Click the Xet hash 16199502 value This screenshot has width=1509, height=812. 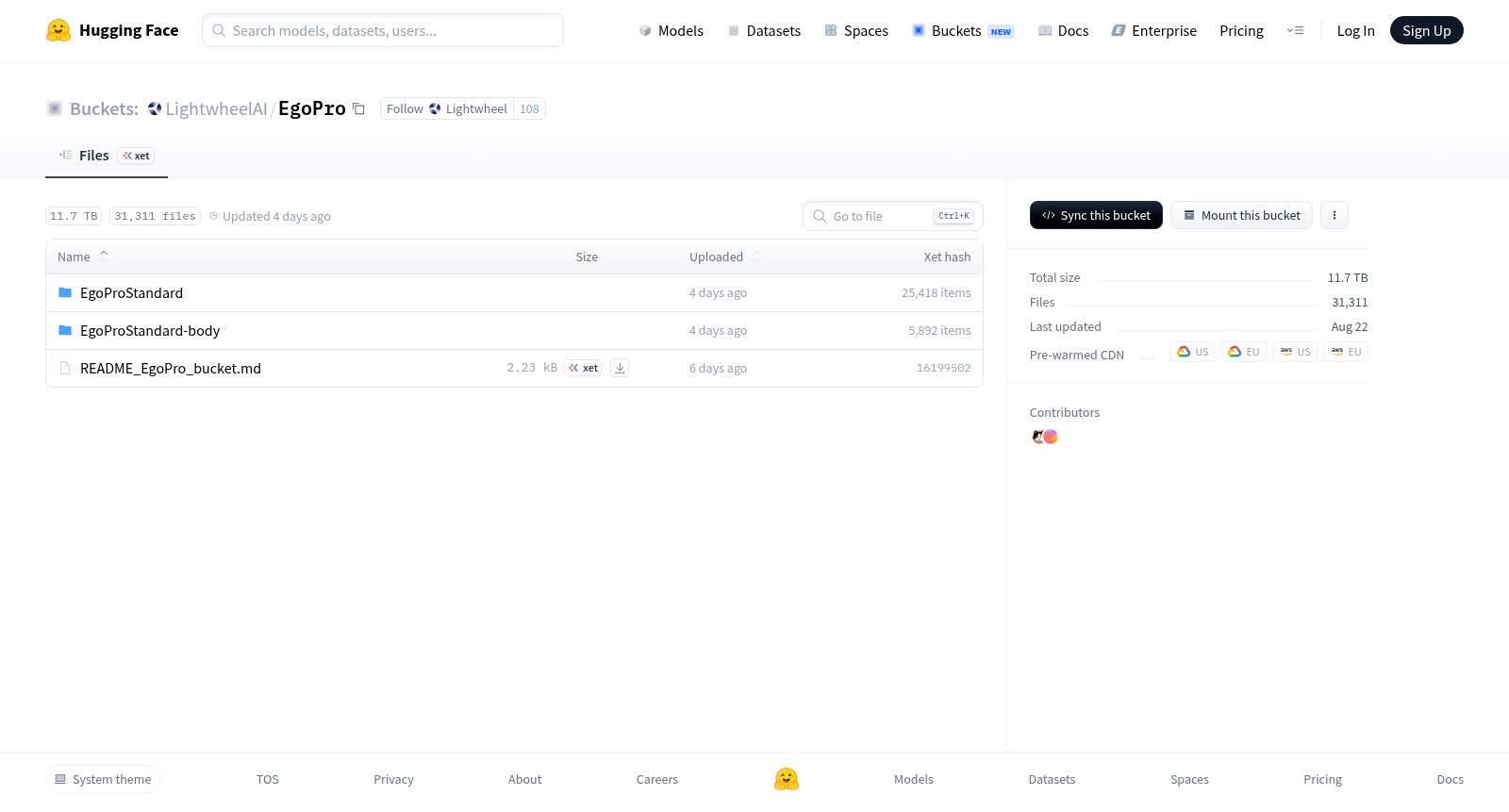pos(943,368)
